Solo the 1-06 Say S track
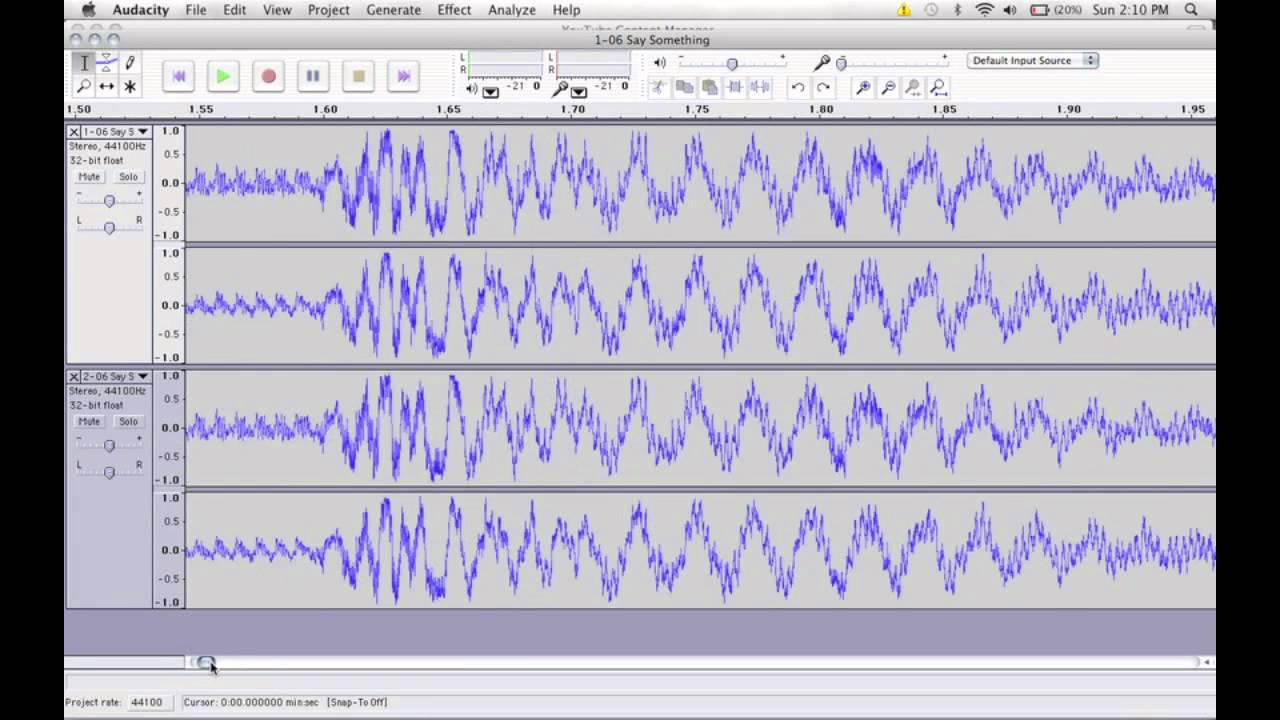 click(x=128, y=177)
